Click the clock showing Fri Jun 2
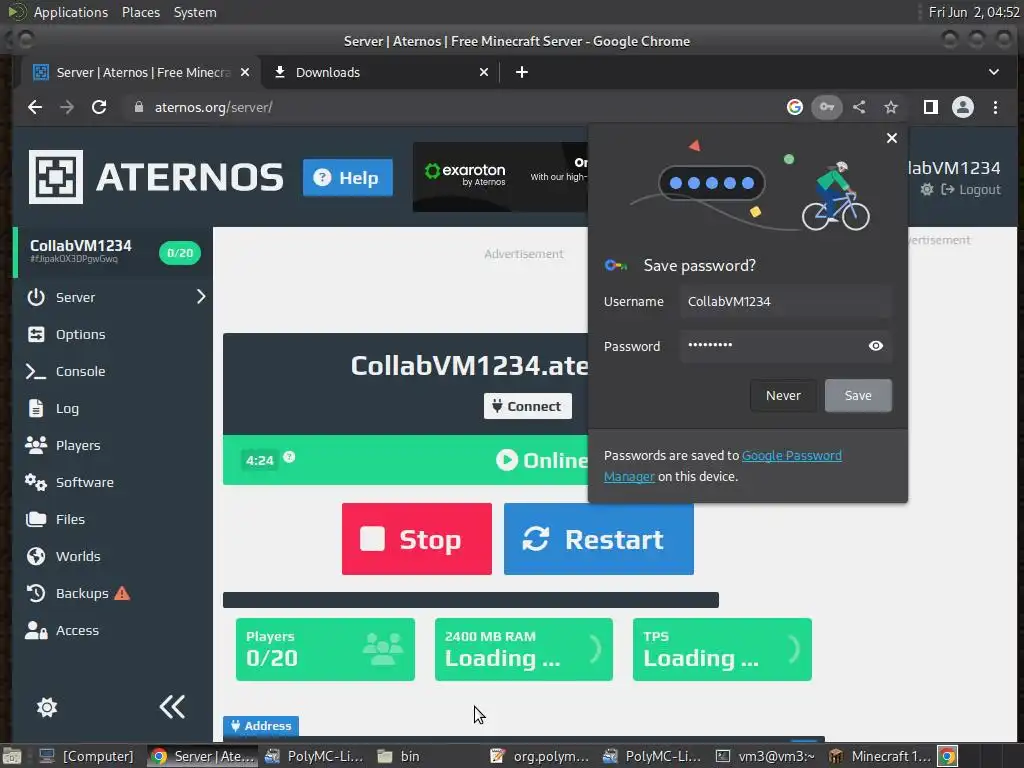 pos(974,12)
